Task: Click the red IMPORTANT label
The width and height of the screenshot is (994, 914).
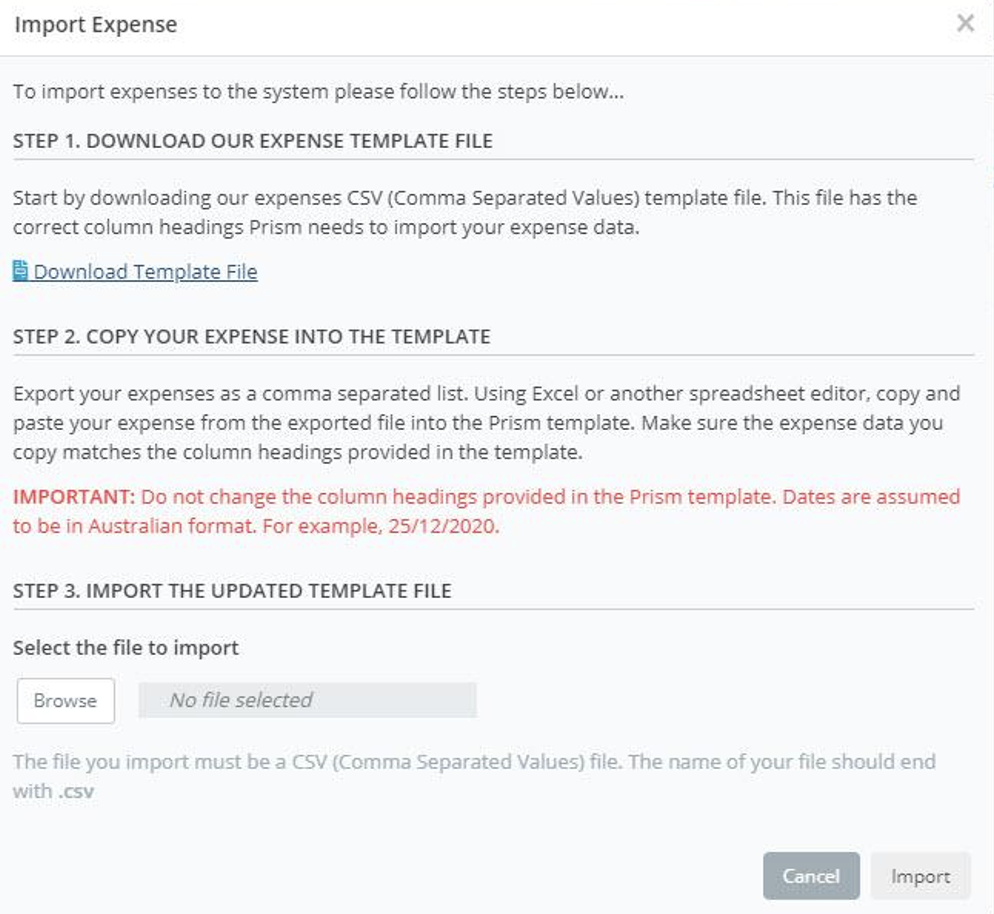Action: 73,497
